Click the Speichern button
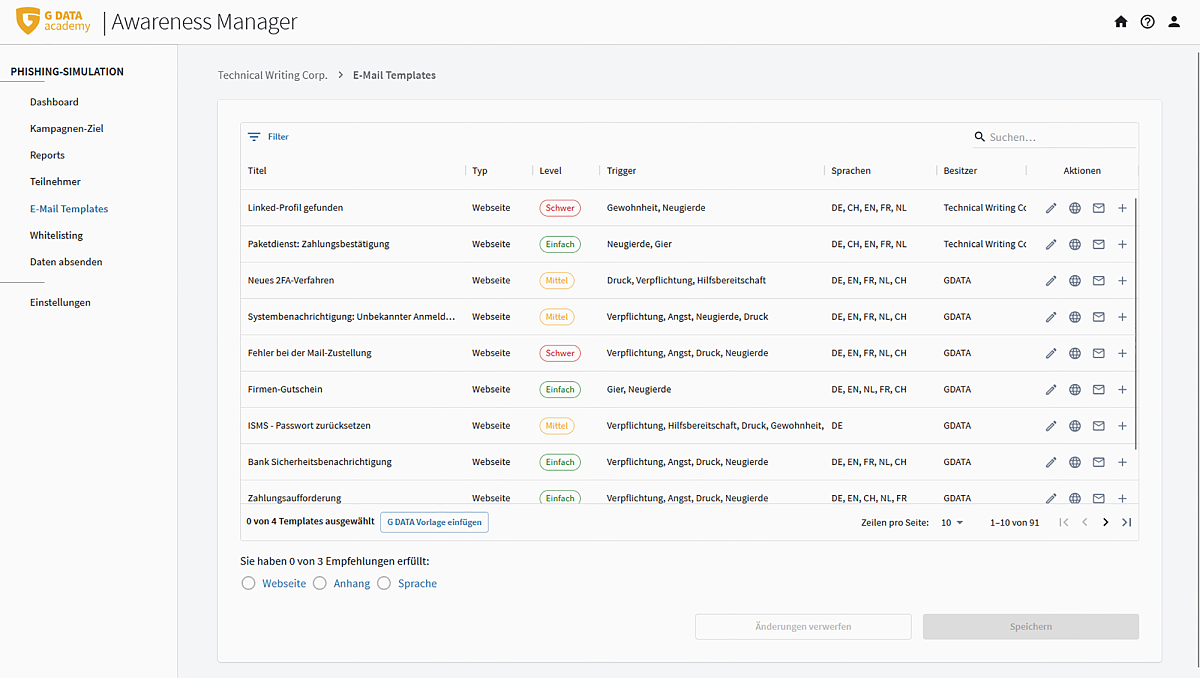Image resolution: width=1200 pixels, height=678 pixels. tap(1031, 627)
